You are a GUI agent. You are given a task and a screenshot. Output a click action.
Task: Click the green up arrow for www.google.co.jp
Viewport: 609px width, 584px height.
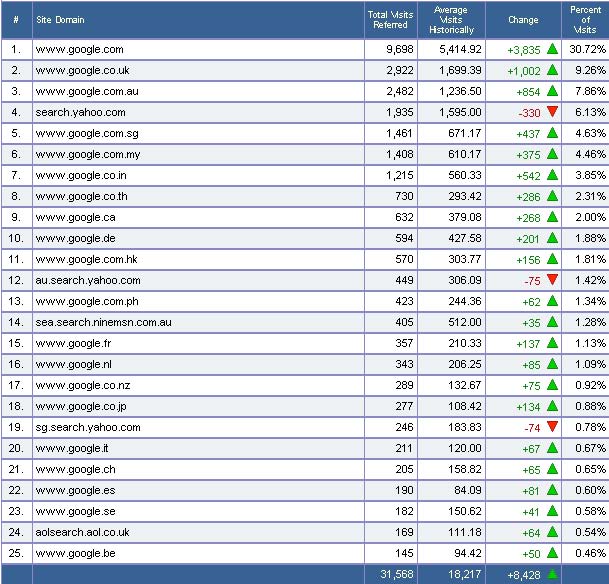tap(551, 406)
